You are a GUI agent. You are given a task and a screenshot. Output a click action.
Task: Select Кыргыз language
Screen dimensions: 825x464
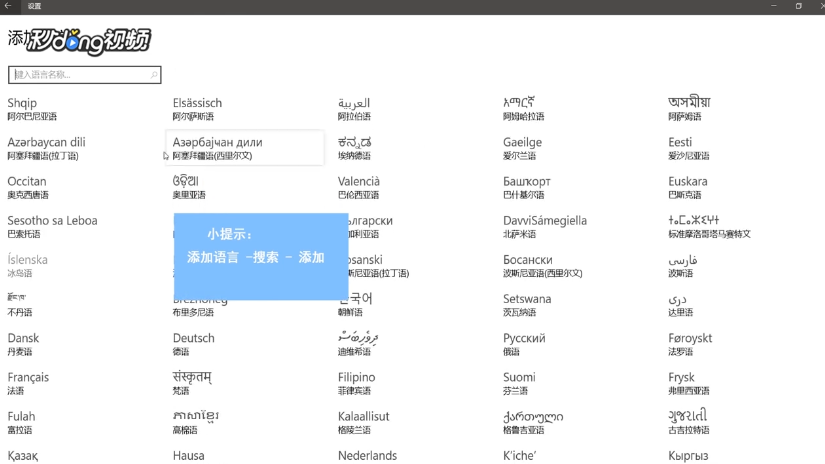[688, 456]
